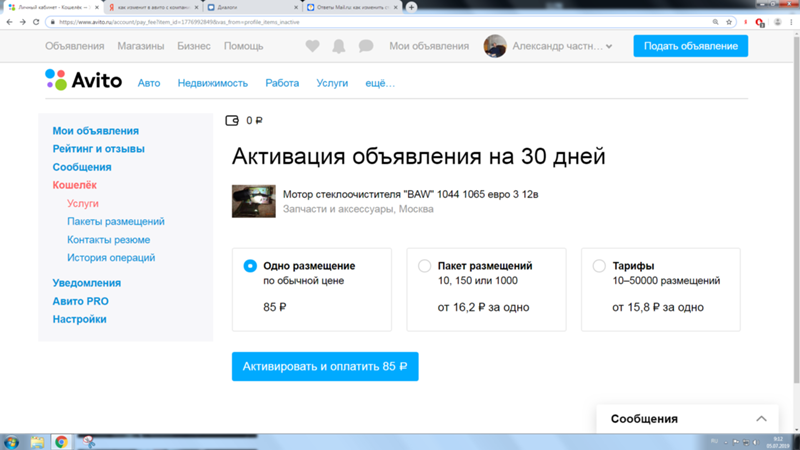
Task: Open the Авто category
Action: pyautogui.click(x=149, y=83)
